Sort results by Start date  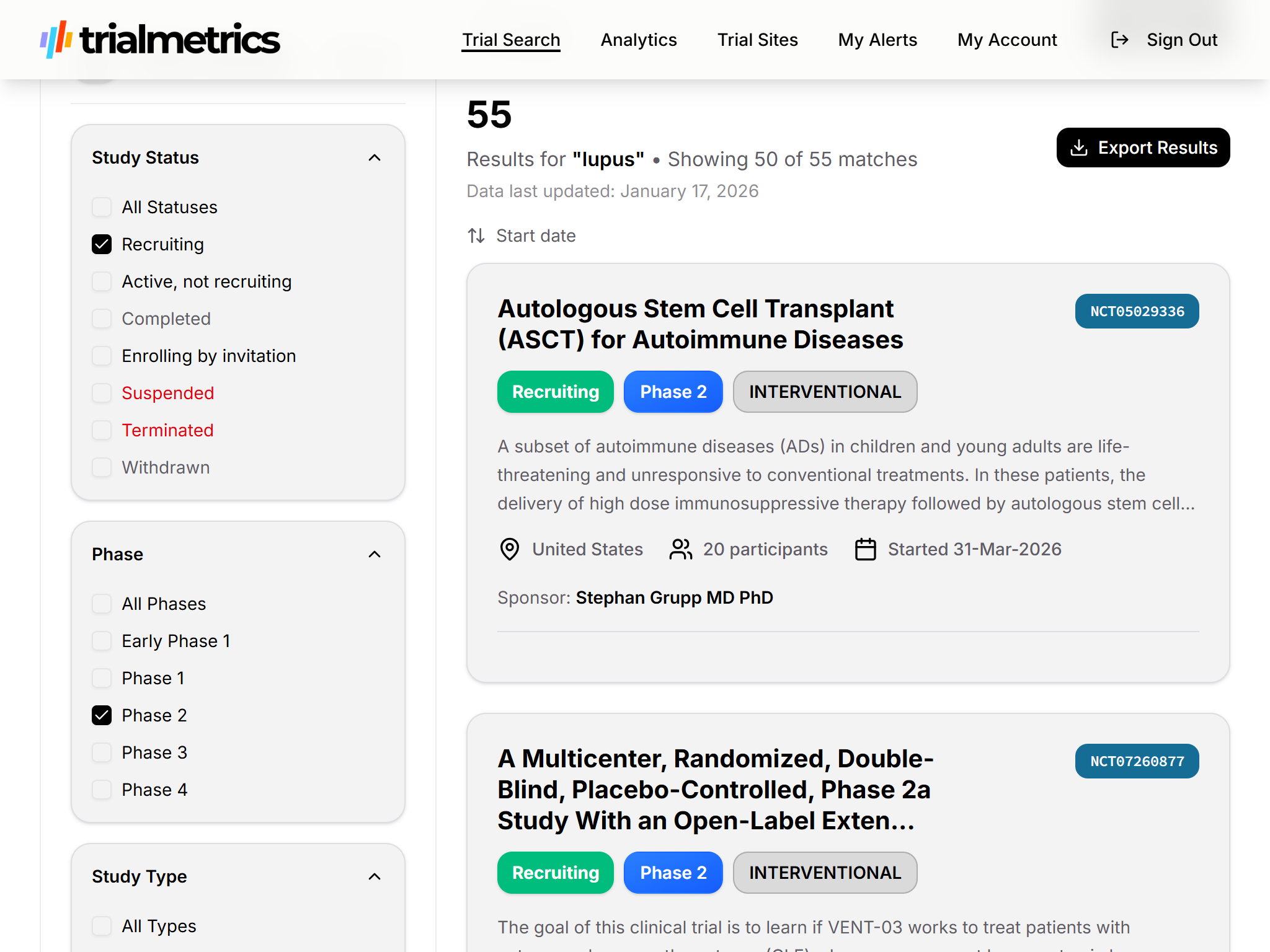point(536,236)
